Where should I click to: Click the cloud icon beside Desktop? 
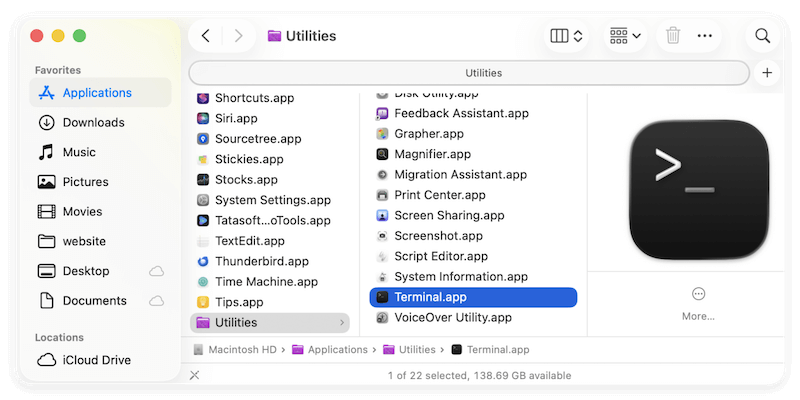pos(157,271)
